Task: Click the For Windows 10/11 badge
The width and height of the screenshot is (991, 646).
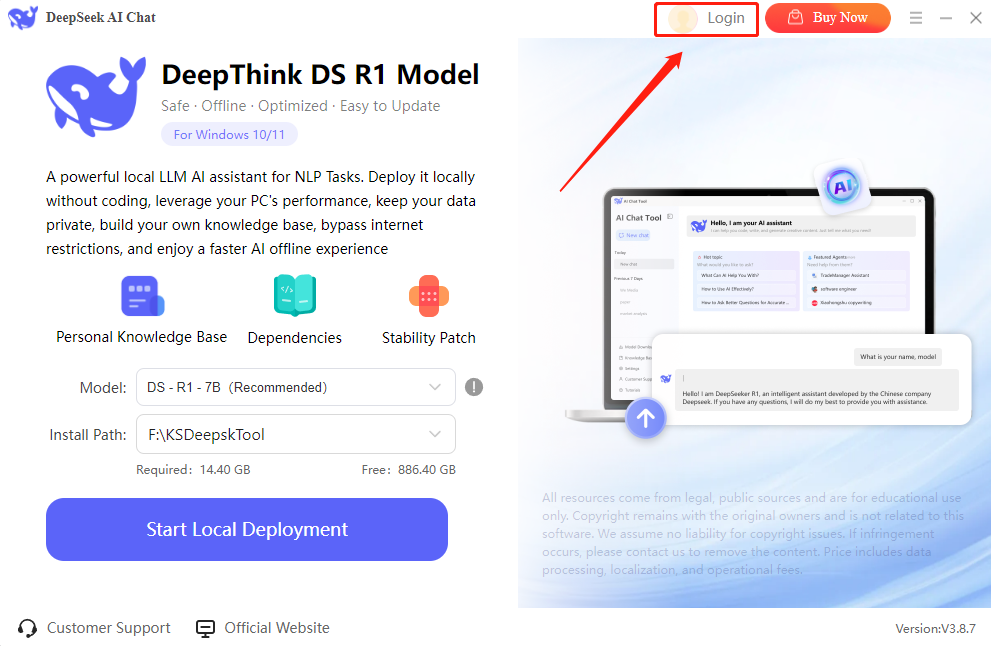Action: point(229,134)
